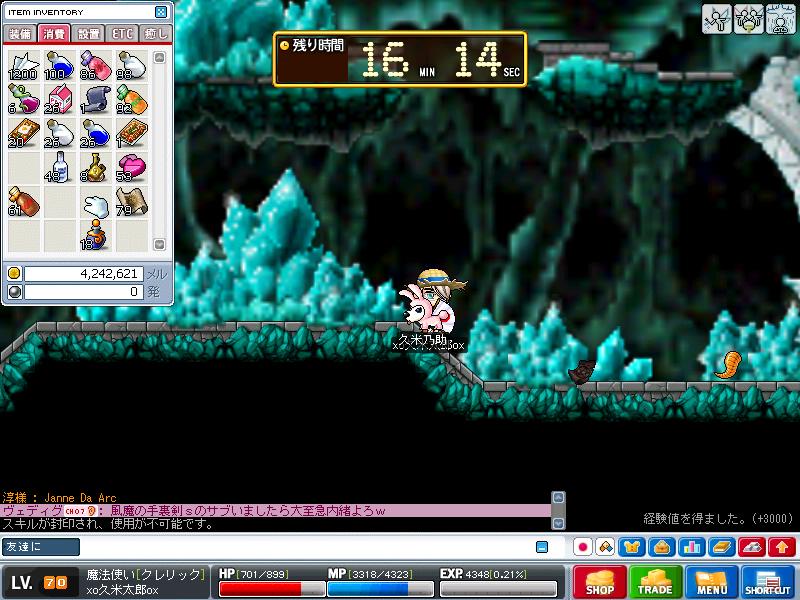Click the golden jar stack of 8

(95, 168)
